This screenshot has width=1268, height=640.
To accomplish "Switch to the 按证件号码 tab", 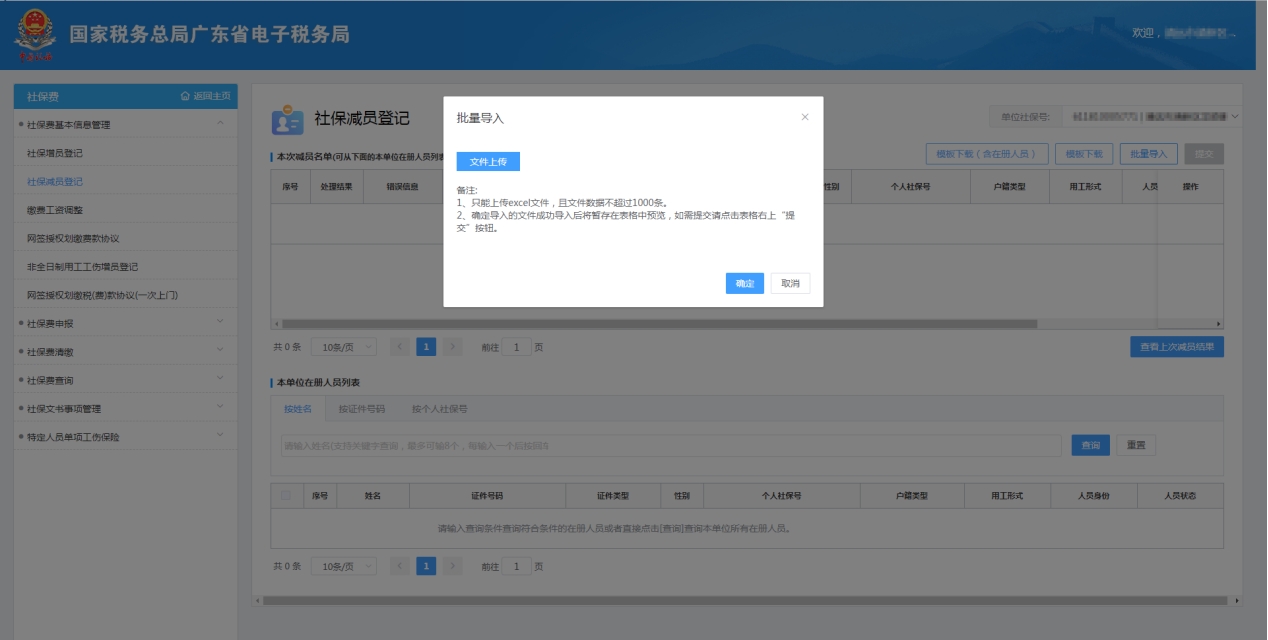I will click(361, 409).
